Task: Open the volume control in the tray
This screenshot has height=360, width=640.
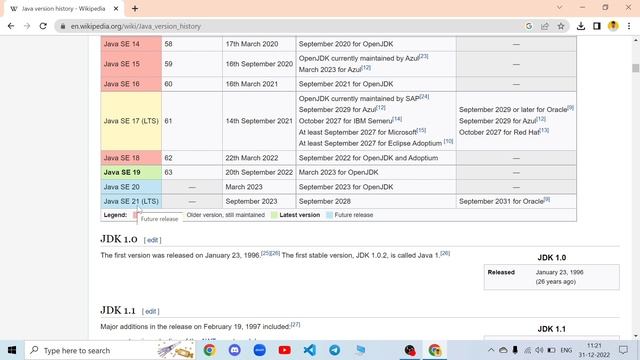Action: 539,350
